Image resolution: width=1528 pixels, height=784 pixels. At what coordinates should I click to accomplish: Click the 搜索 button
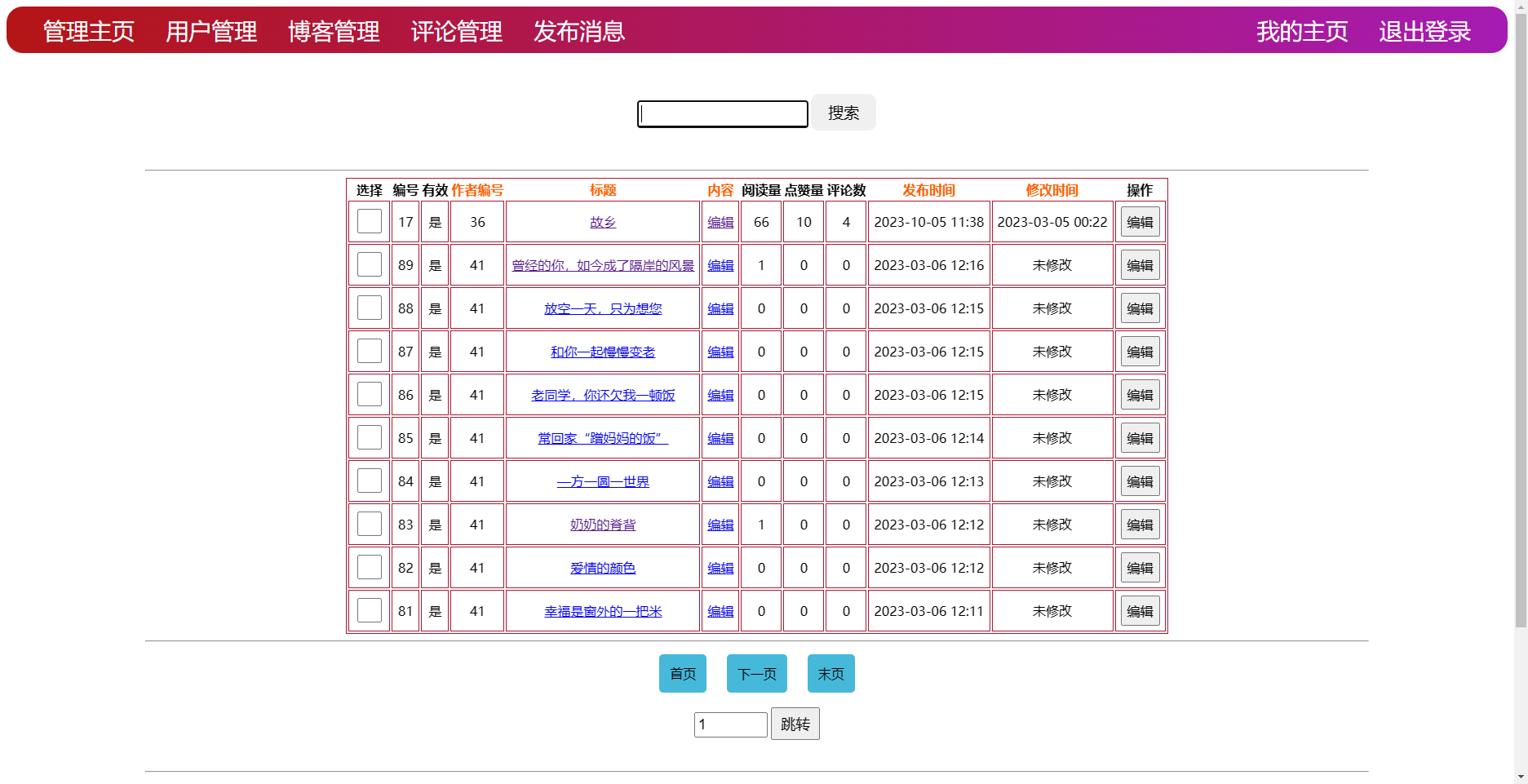pos(844,113)
